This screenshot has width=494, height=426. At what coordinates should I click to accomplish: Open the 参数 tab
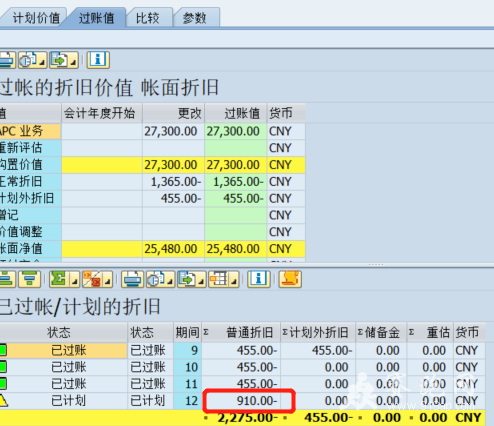(x=195, y=18)
